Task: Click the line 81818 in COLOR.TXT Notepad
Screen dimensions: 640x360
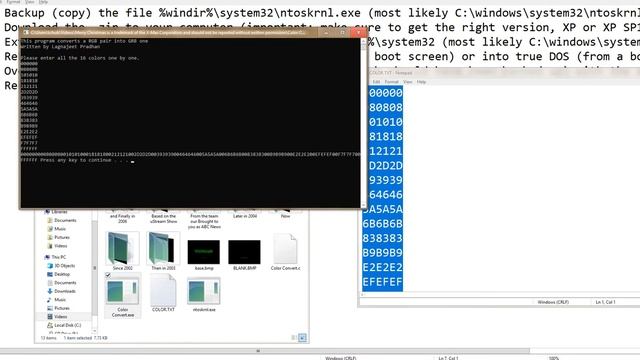Action: point(386,137)
